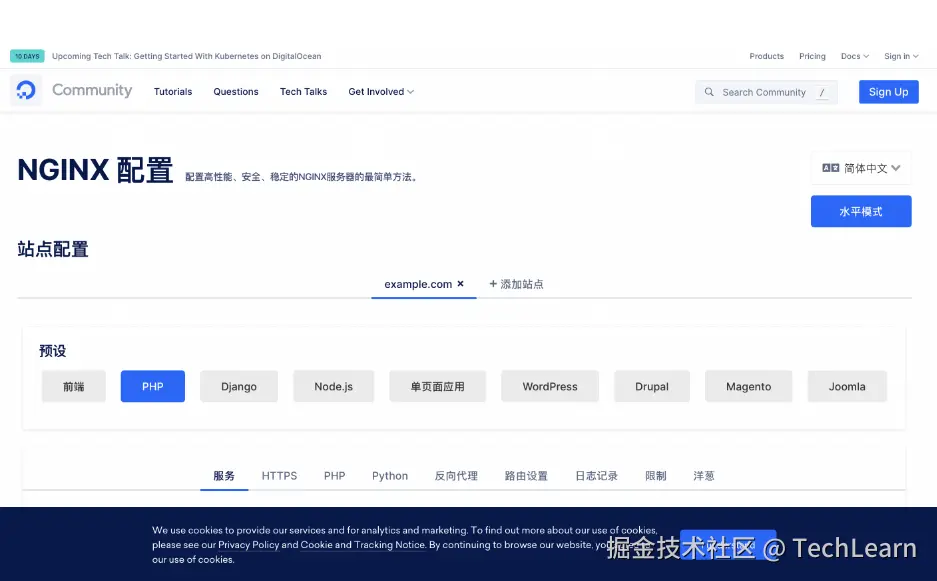Click the language translate icon
The height and width of the screenshot is (581, 937).
(831, 168)
